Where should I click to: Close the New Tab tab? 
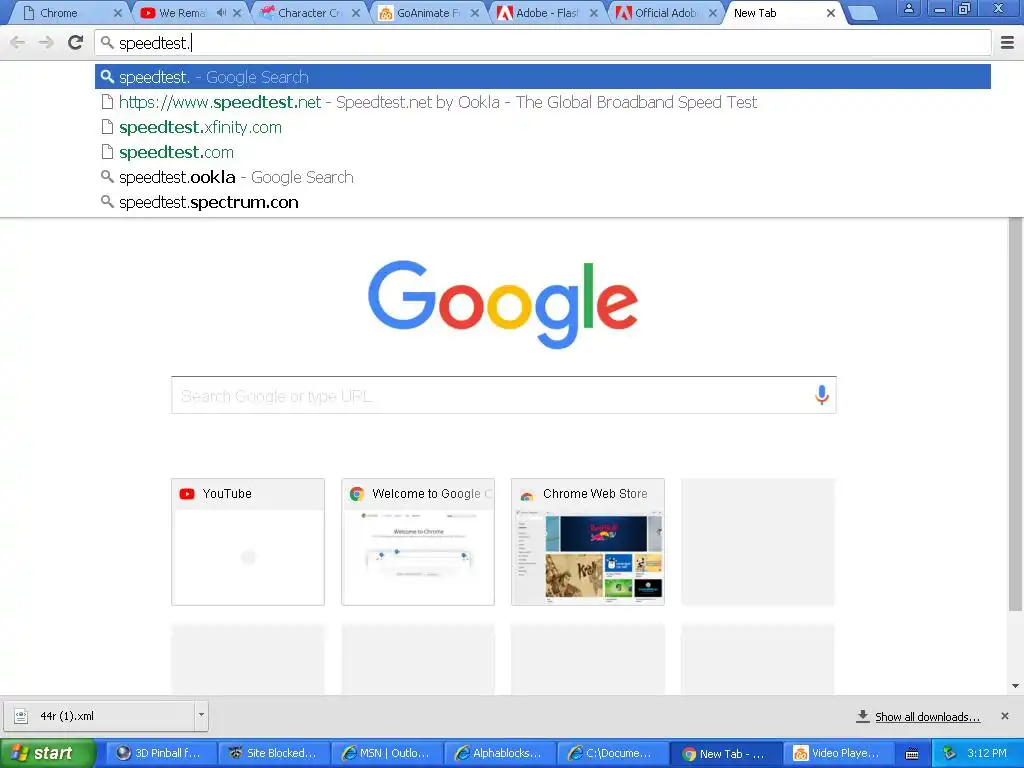click(x=831, y=13)
